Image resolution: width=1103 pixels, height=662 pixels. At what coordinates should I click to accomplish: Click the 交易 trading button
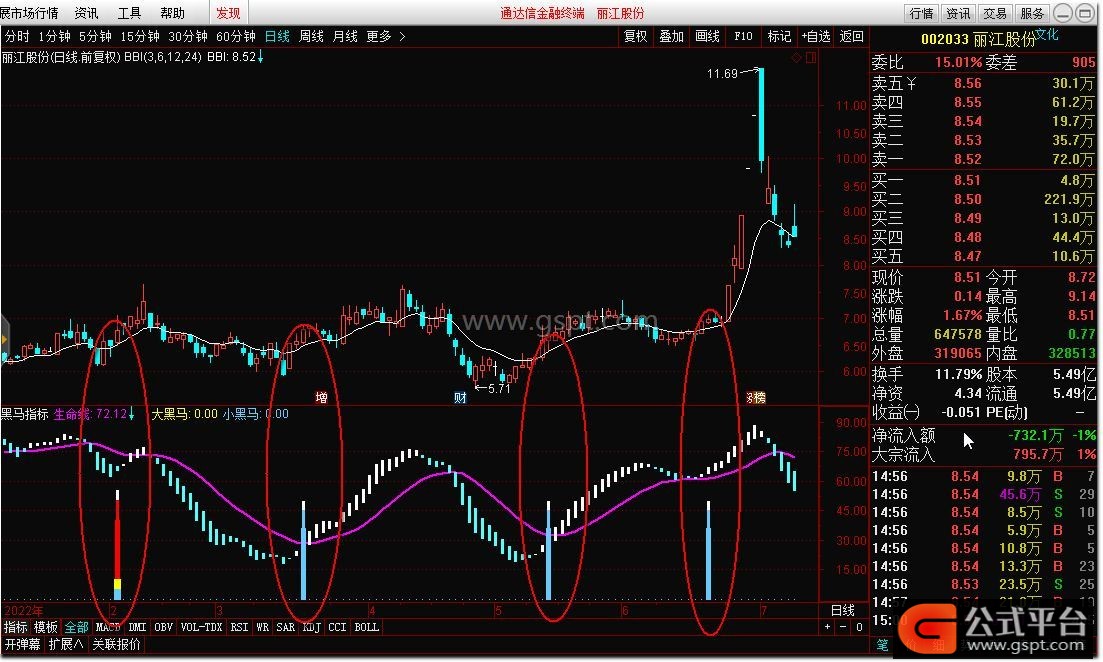pyautogui.click(x=995, y=13)
